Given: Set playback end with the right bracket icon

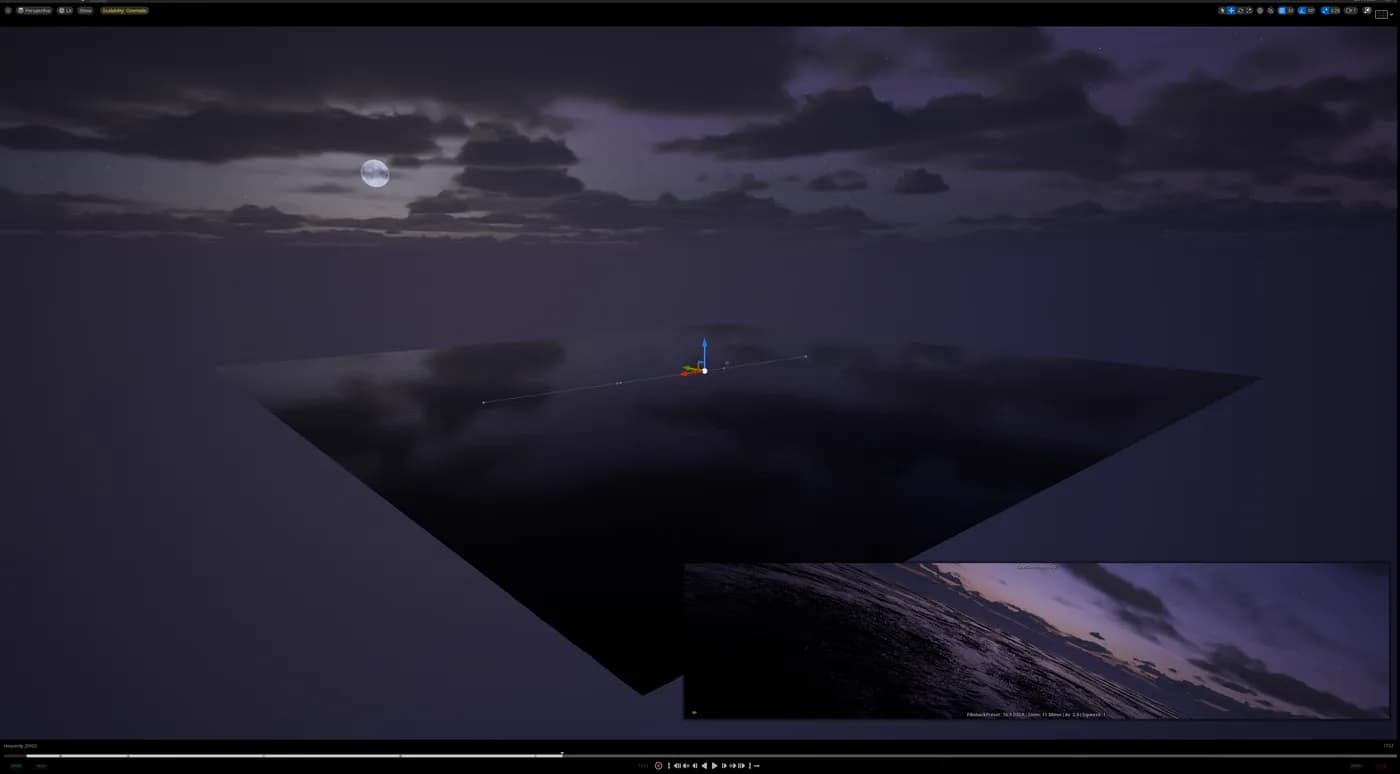Looking at the screenshot, I should pyautogui.click(x=750, y=765).
